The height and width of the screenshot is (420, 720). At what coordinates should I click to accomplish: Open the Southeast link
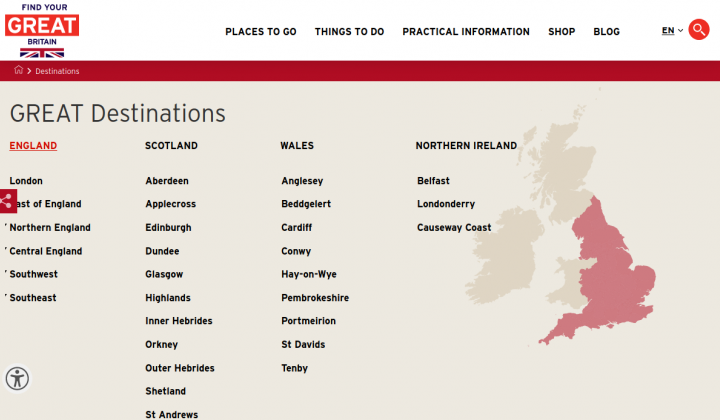33,298
